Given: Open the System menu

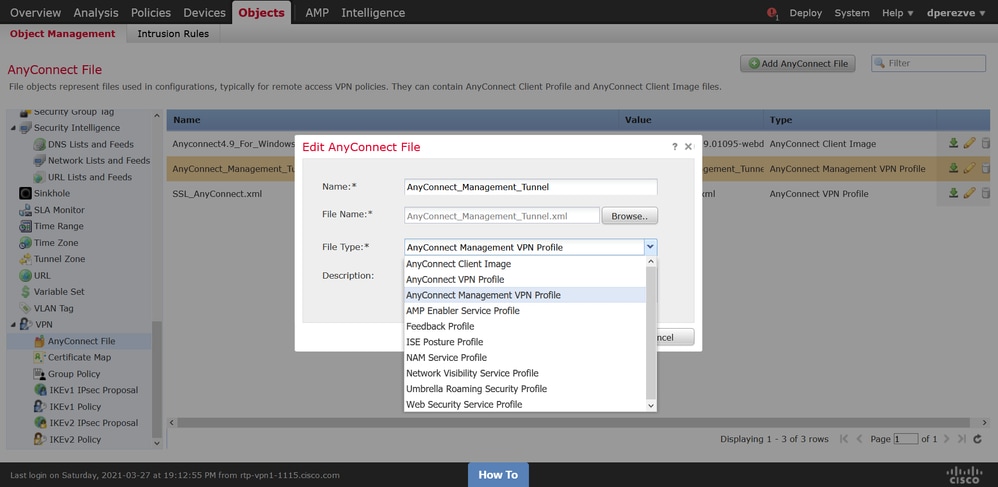Looking at the screenshot, I should [852, 13].
